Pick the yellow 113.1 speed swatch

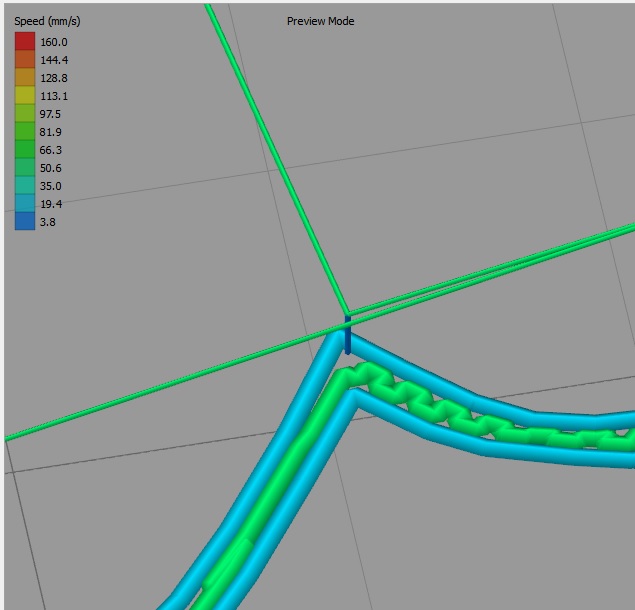[x=24, y=96]
